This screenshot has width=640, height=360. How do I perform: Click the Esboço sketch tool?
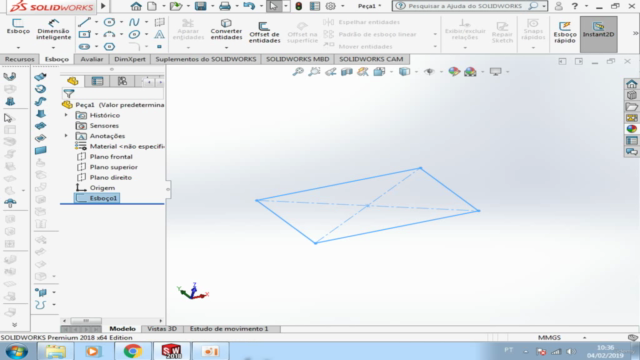click(x=18, y=26)
